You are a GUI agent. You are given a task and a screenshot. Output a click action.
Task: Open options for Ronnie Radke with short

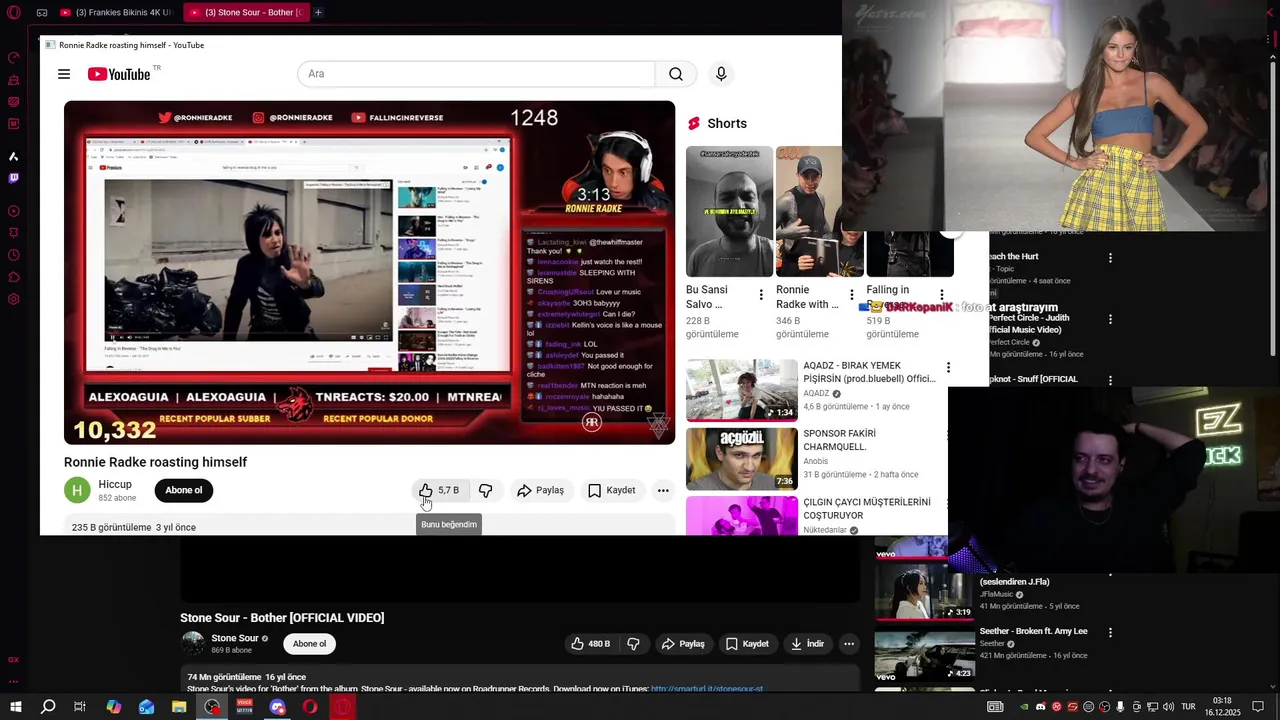click(x=852, y=295)
